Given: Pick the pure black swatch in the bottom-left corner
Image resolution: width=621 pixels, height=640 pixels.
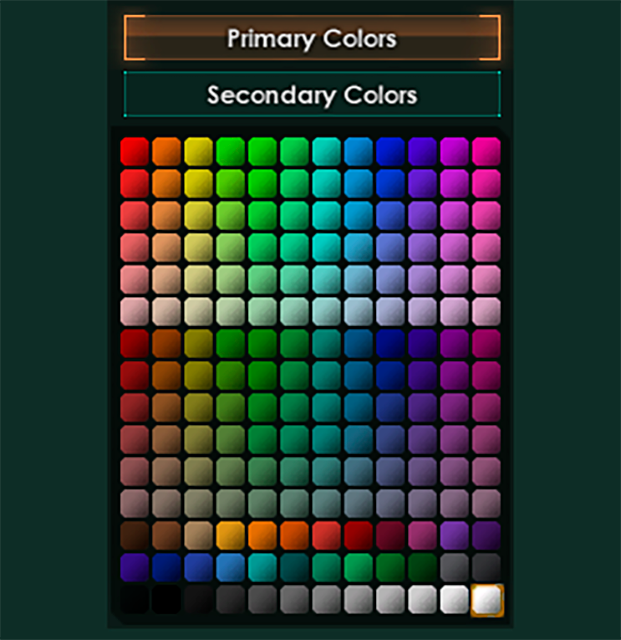Looking at the screenshot, I should (134, 600).
